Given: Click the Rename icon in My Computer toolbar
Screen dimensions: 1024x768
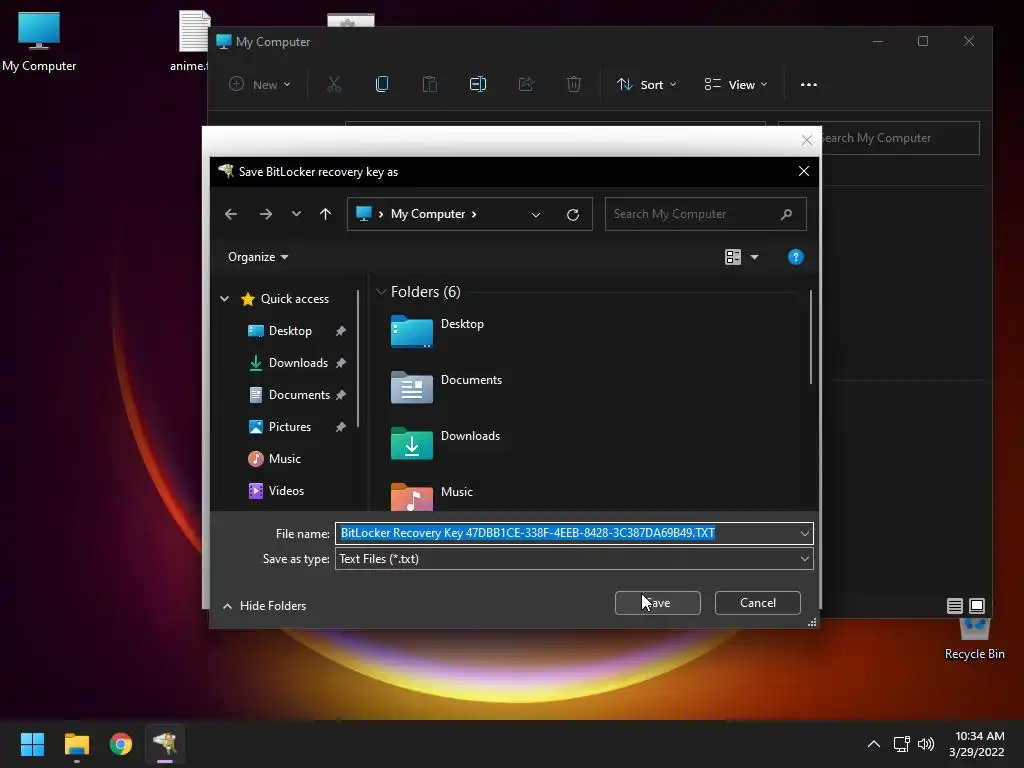Looking at the screenshot, I should point(477,84).
